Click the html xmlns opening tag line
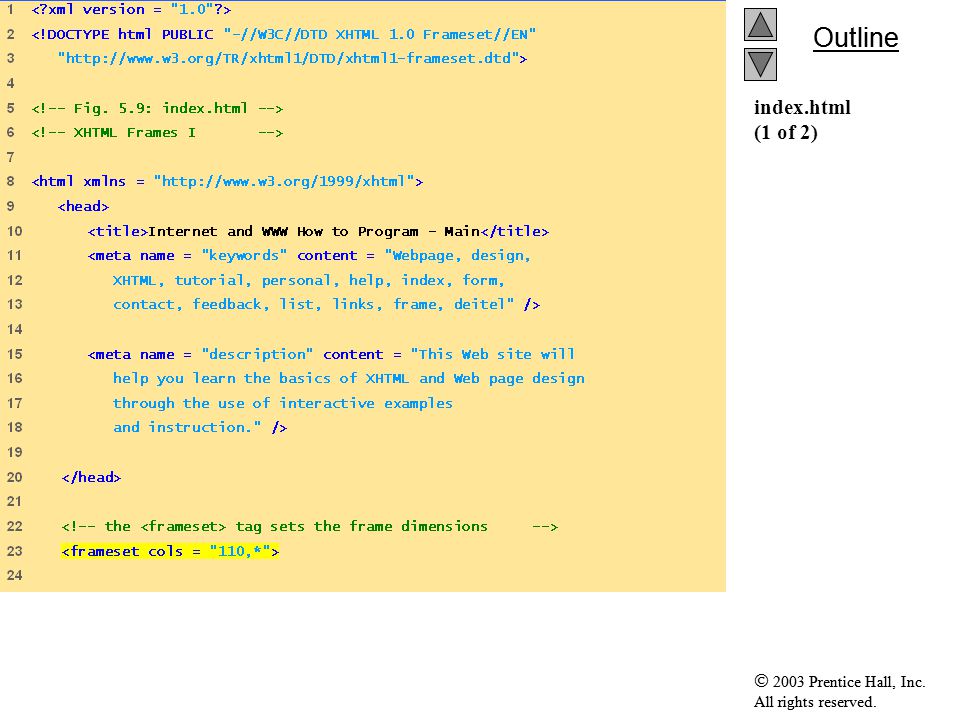960x720 pixels. [227, 182]
